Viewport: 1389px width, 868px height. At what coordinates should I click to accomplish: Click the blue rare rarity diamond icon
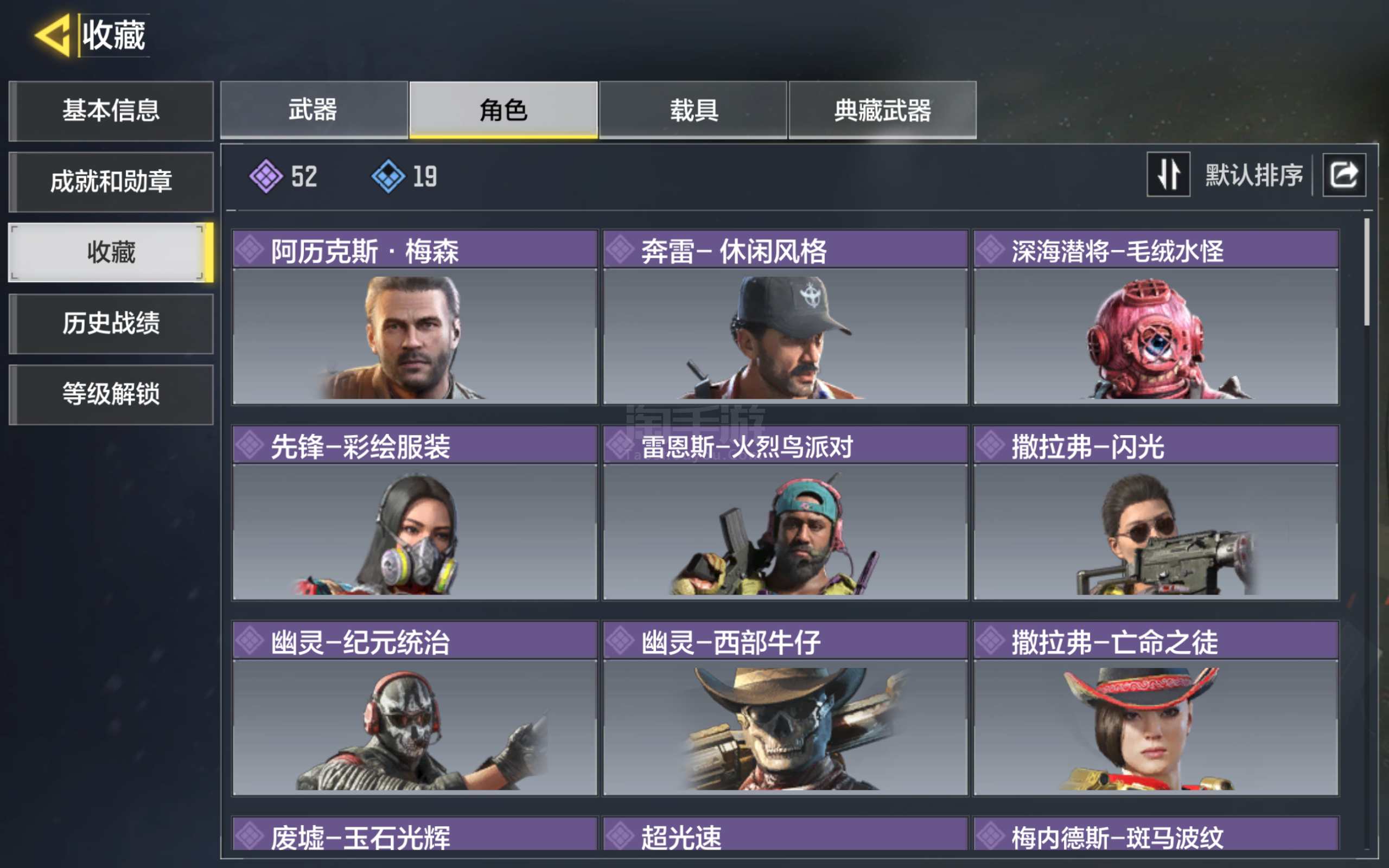[388, 176]
